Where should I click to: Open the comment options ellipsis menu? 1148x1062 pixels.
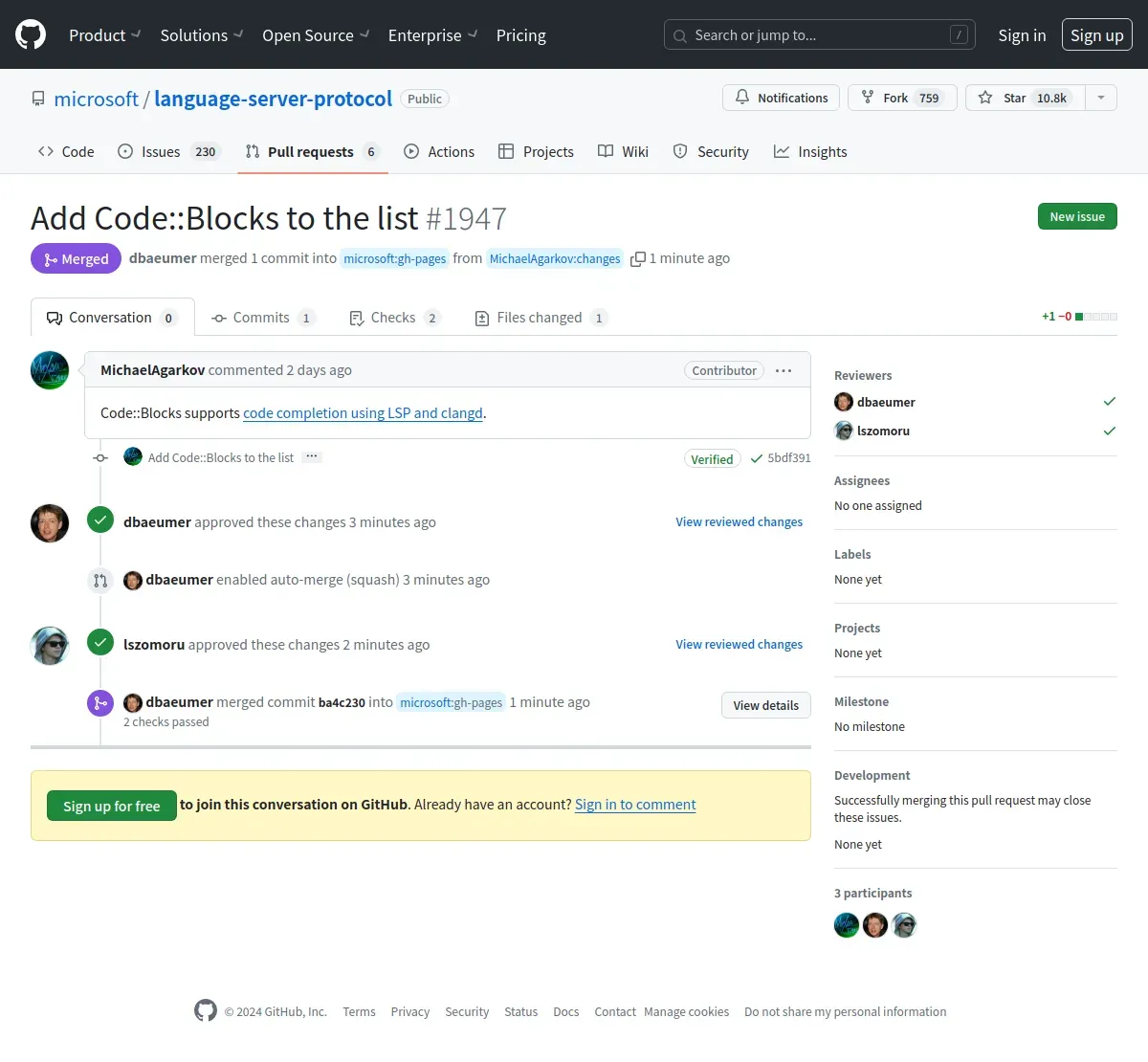click(784, 370)
